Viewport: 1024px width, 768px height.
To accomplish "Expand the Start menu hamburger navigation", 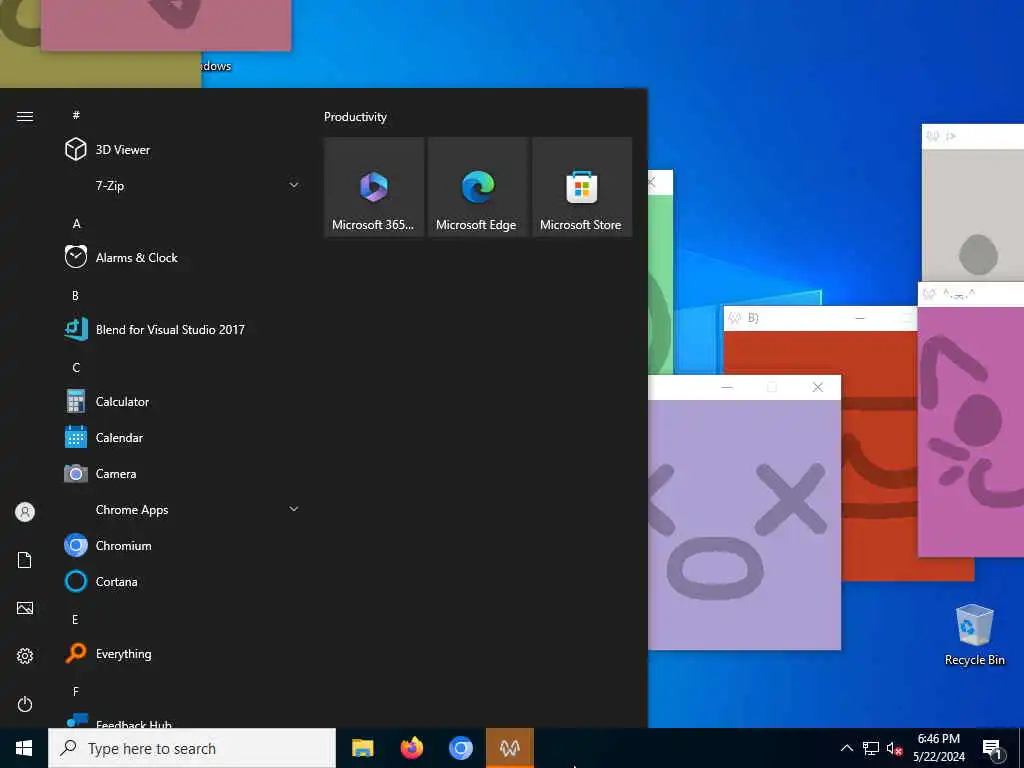I will (x=25, y=116).
